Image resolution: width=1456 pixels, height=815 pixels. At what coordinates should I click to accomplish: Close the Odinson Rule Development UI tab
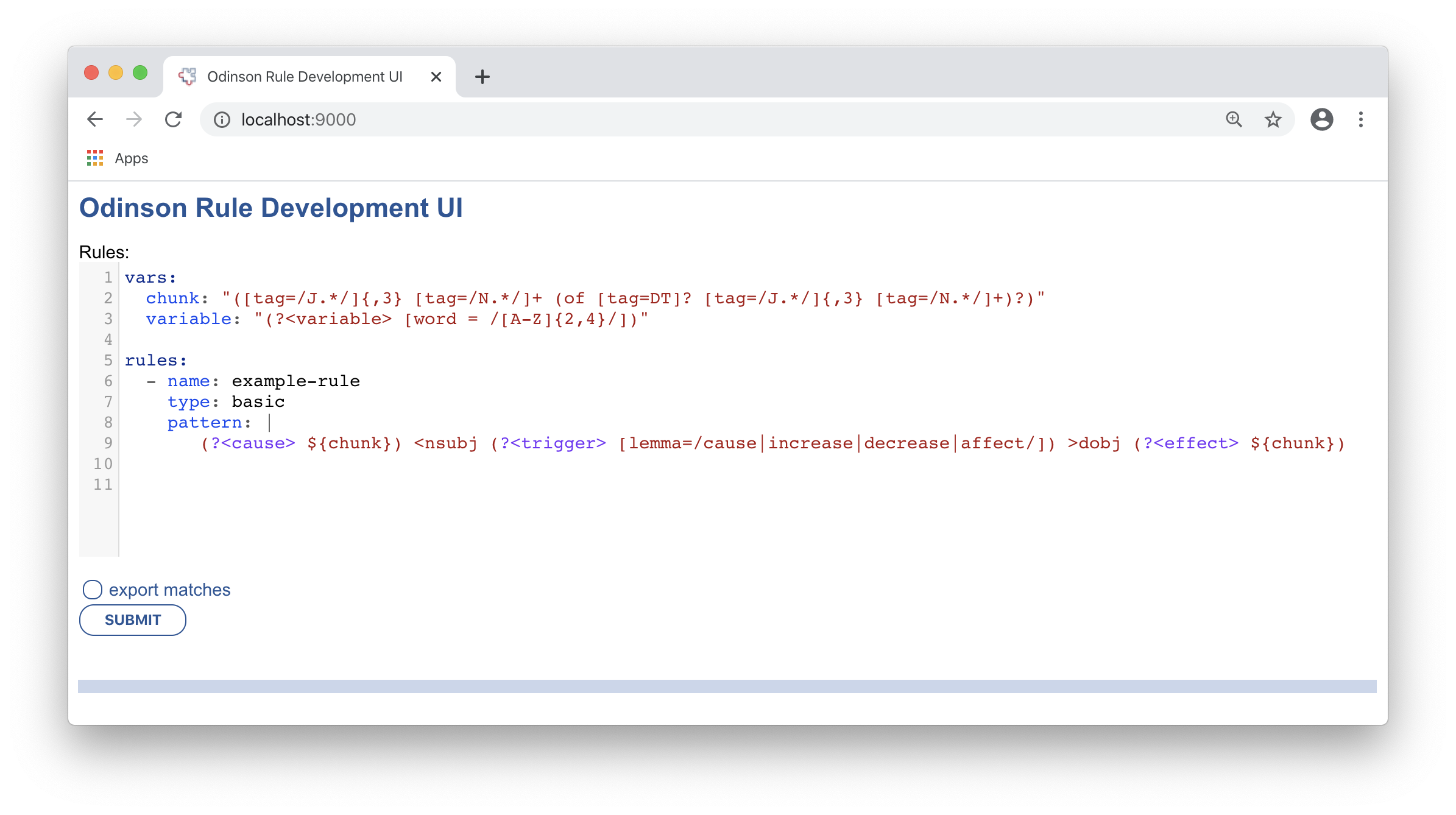(x=436, y=77)
